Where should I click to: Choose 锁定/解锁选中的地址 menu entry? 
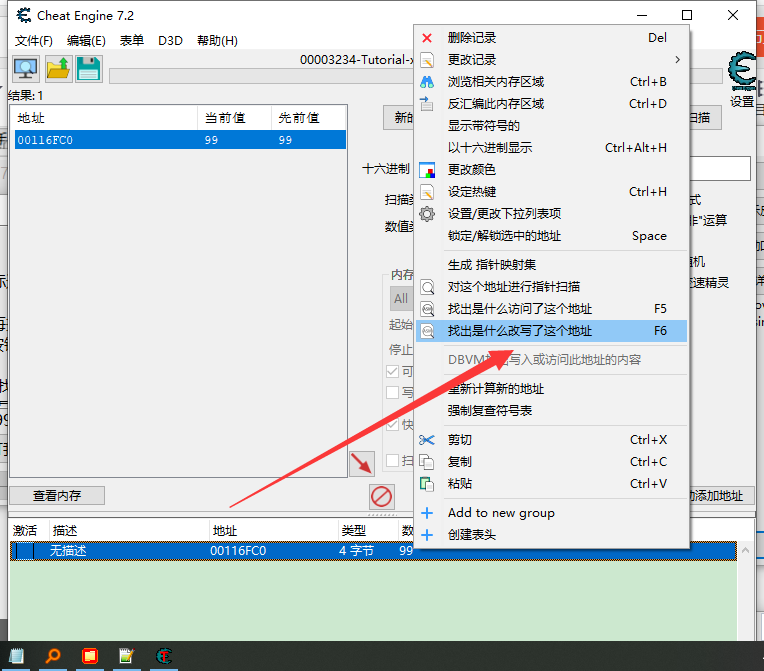point(552,236)
